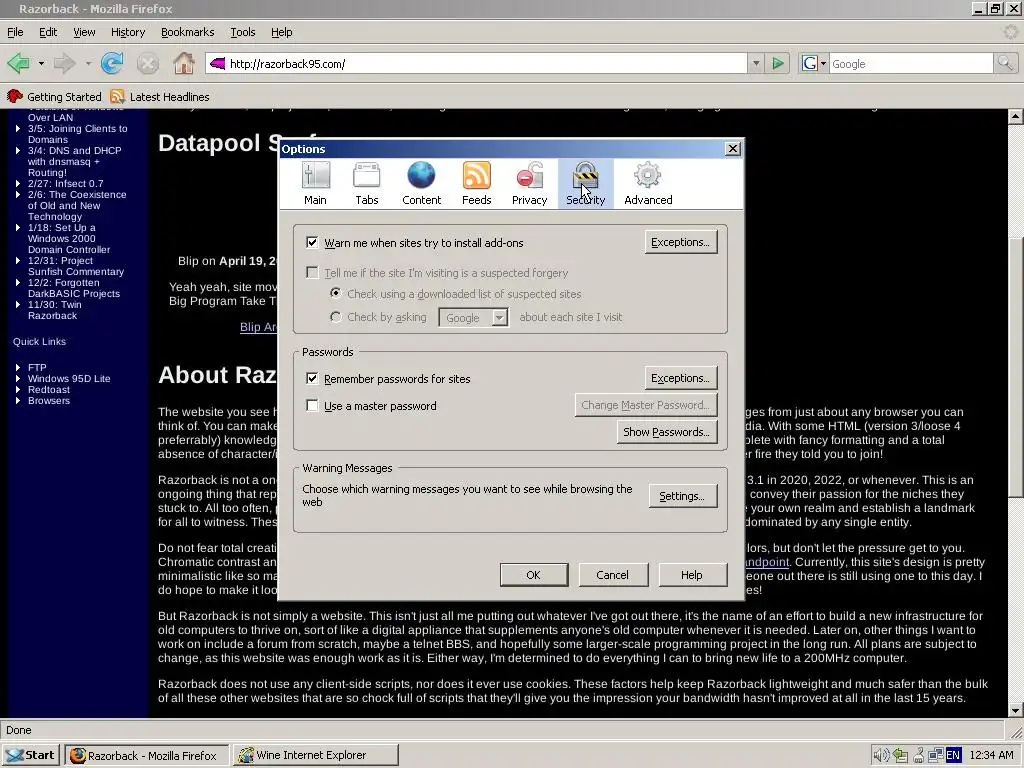Open Latest Headlines feed bookmark

160,97
